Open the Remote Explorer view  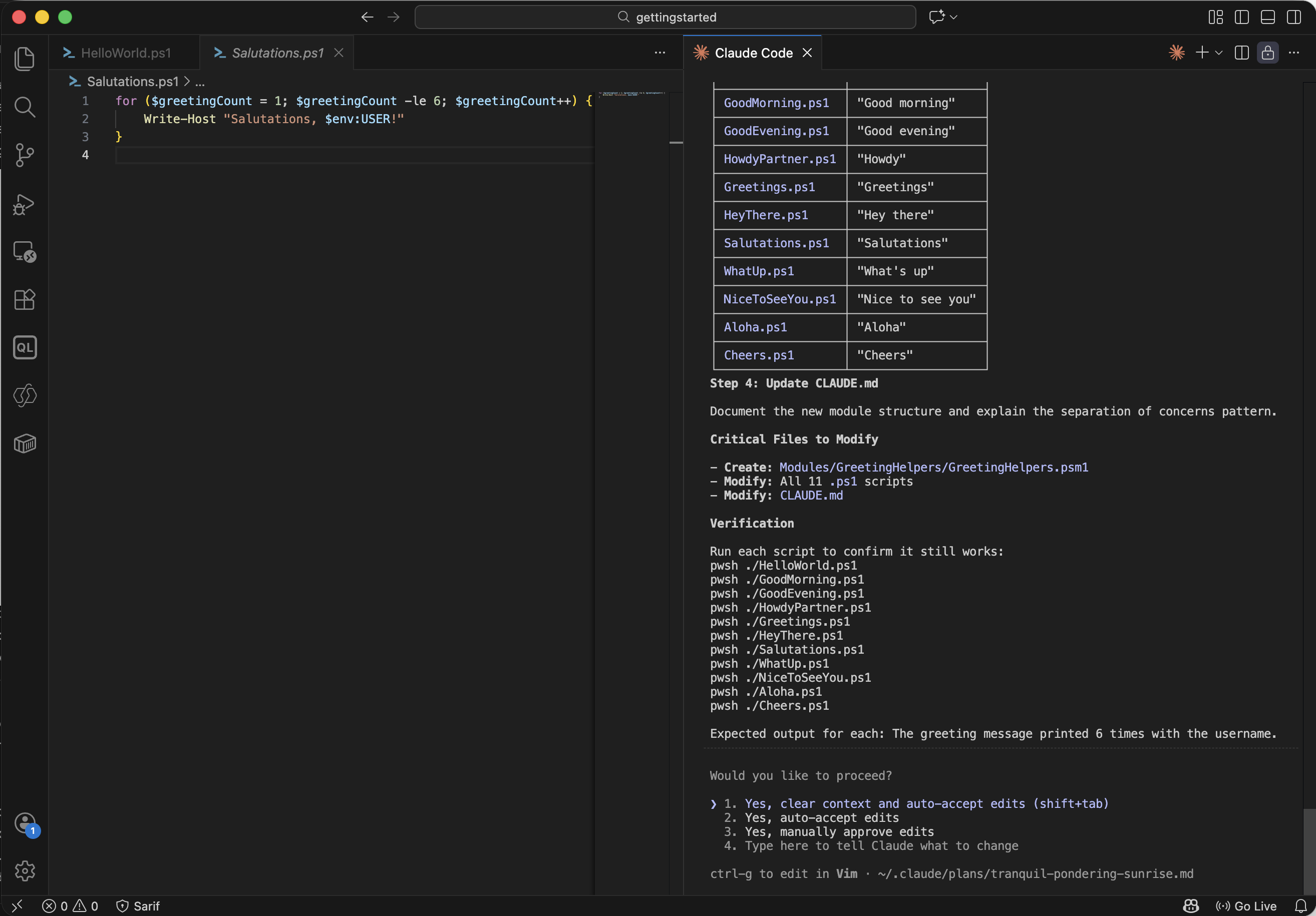[x=25, y=251]
